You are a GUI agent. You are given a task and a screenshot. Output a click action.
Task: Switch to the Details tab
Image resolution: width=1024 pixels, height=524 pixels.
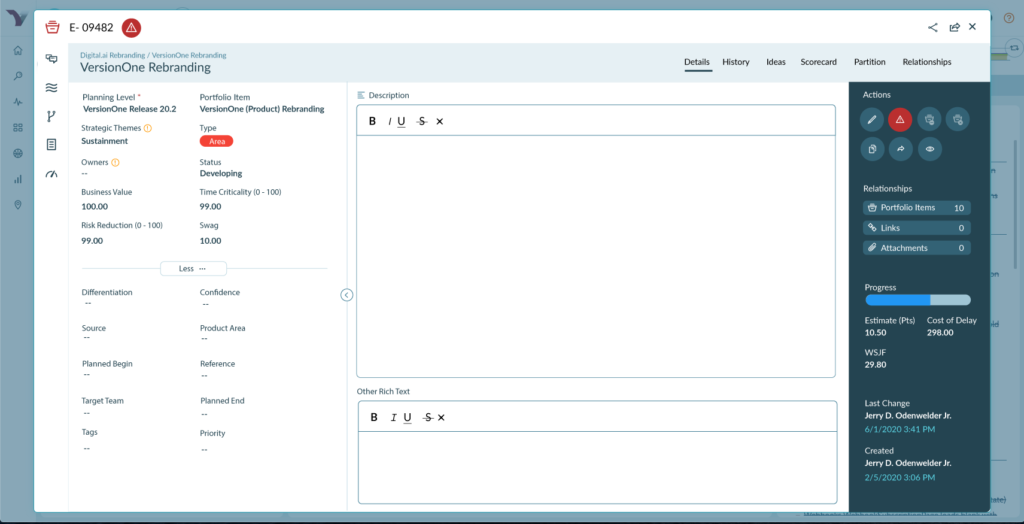(697, 62)
